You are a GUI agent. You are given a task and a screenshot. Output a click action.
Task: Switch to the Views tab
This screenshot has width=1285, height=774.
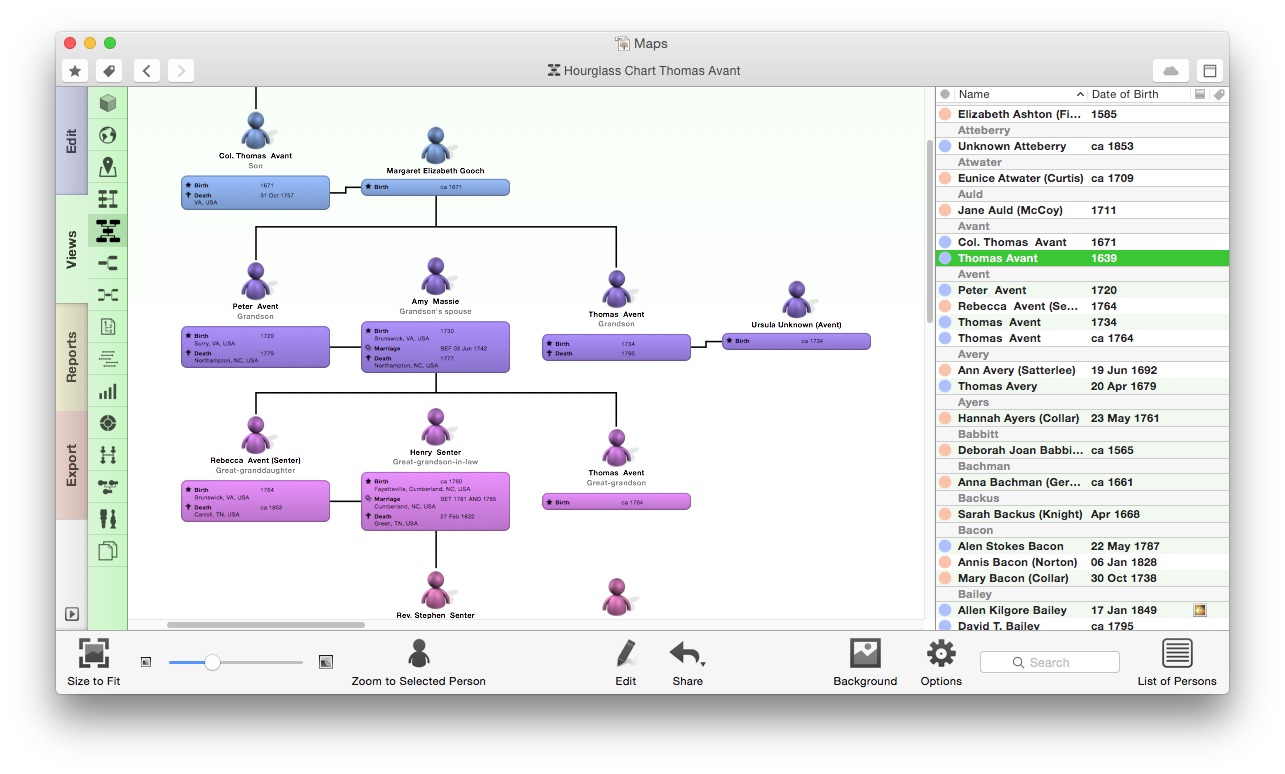pos(72,249)
